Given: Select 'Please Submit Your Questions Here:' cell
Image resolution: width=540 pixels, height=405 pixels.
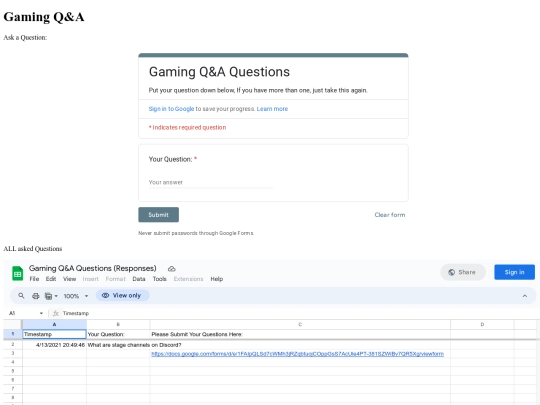Looking at the screenshot, I should tap(300, 334).
